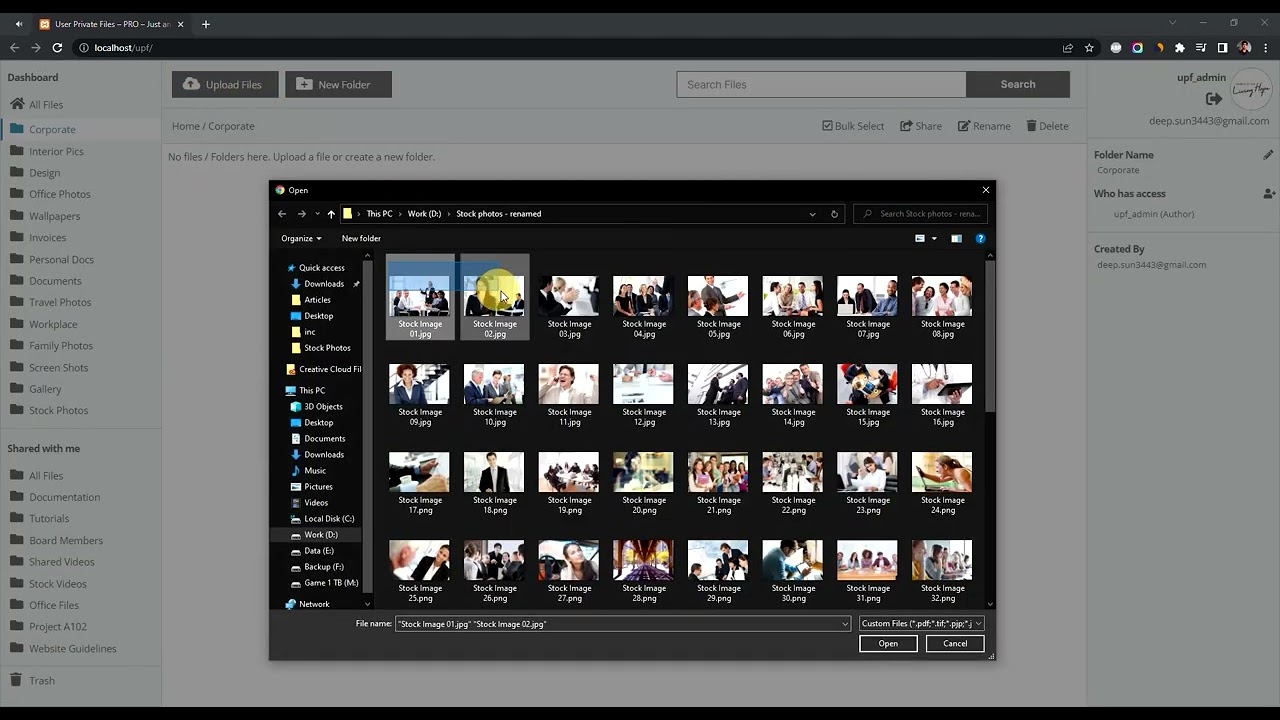This screenshot has height=720, width=1280.
Task: Select Stock Photos in Quick access tree
Action: 327,348
